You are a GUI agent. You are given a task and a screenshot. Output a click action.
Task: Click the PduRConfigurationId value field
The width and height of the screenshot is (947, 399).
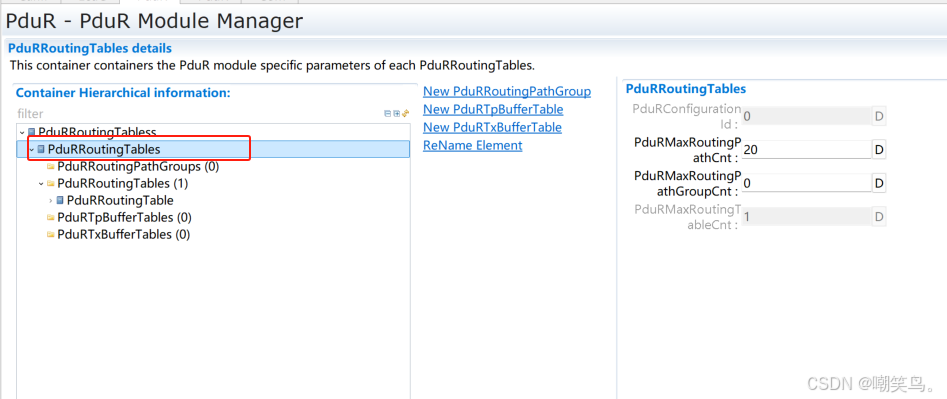tap(806, 116)
